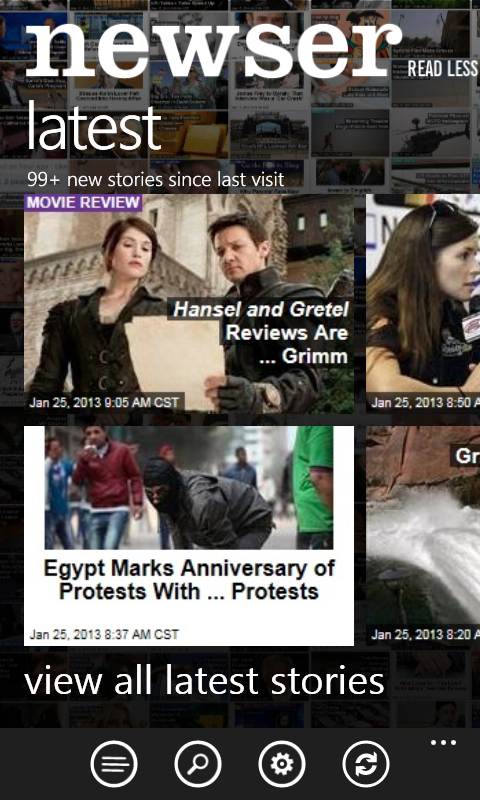
Task: Tap Jan 25, 2013 8:37 AM CST timestamp
Action: tap(104, 634)
